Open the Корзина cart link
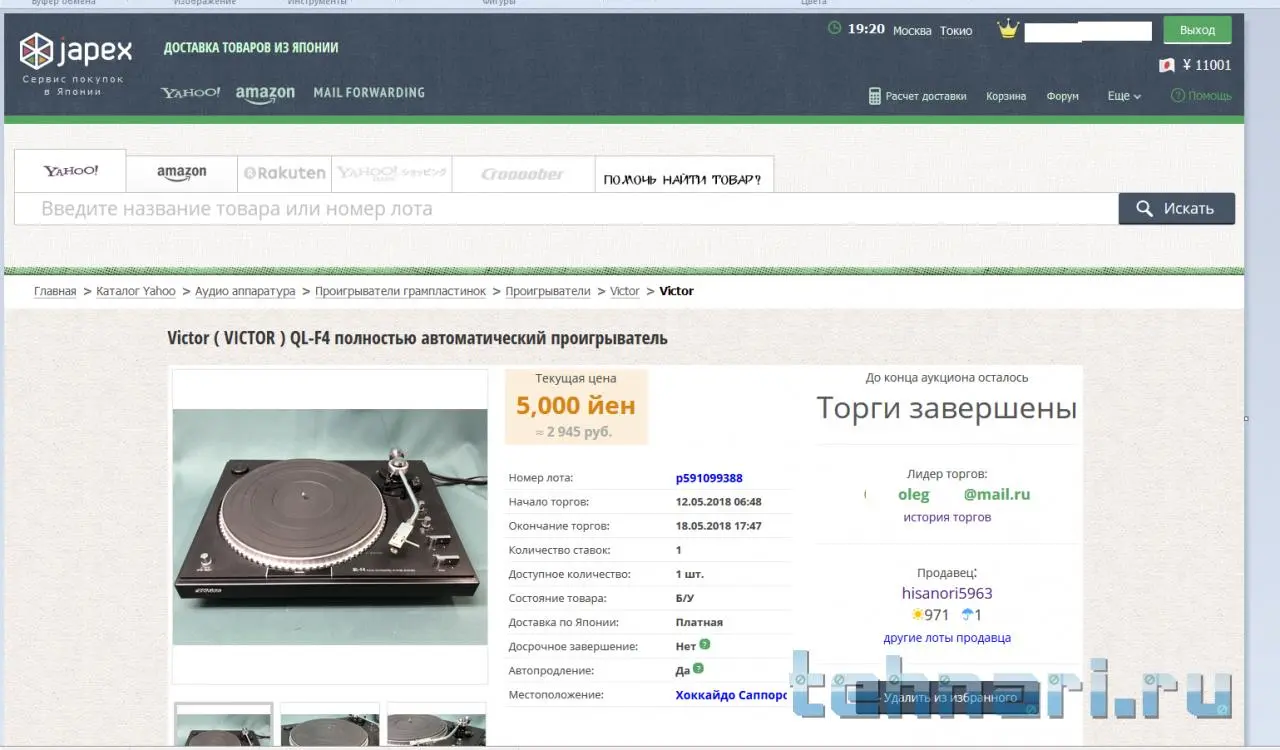Image resolution: width=1280 pixels, height=750 pixels. 1006,96
